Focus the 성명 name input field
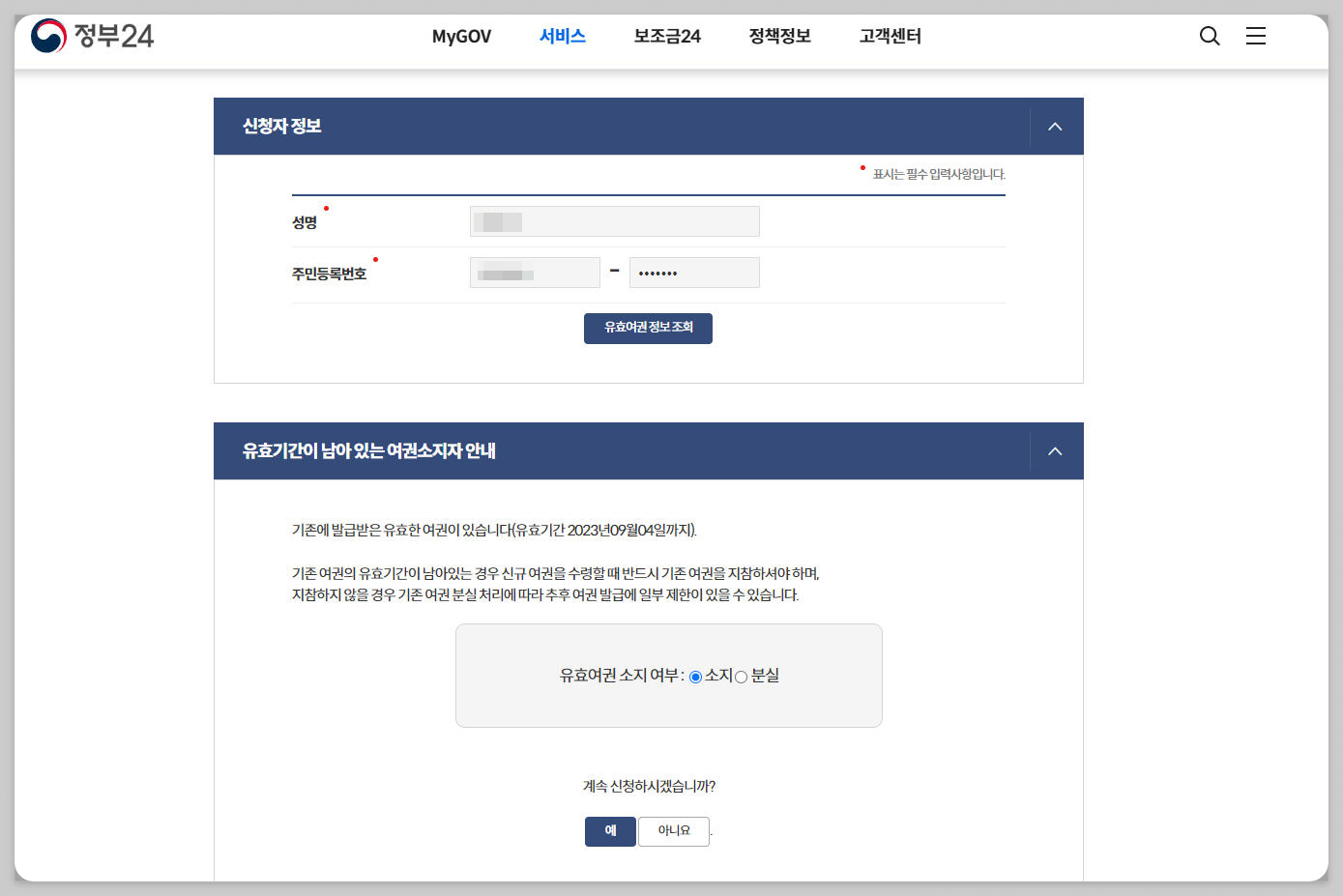Image resolution: width=1343 pixels, height=896 pixels. (615, 221)
